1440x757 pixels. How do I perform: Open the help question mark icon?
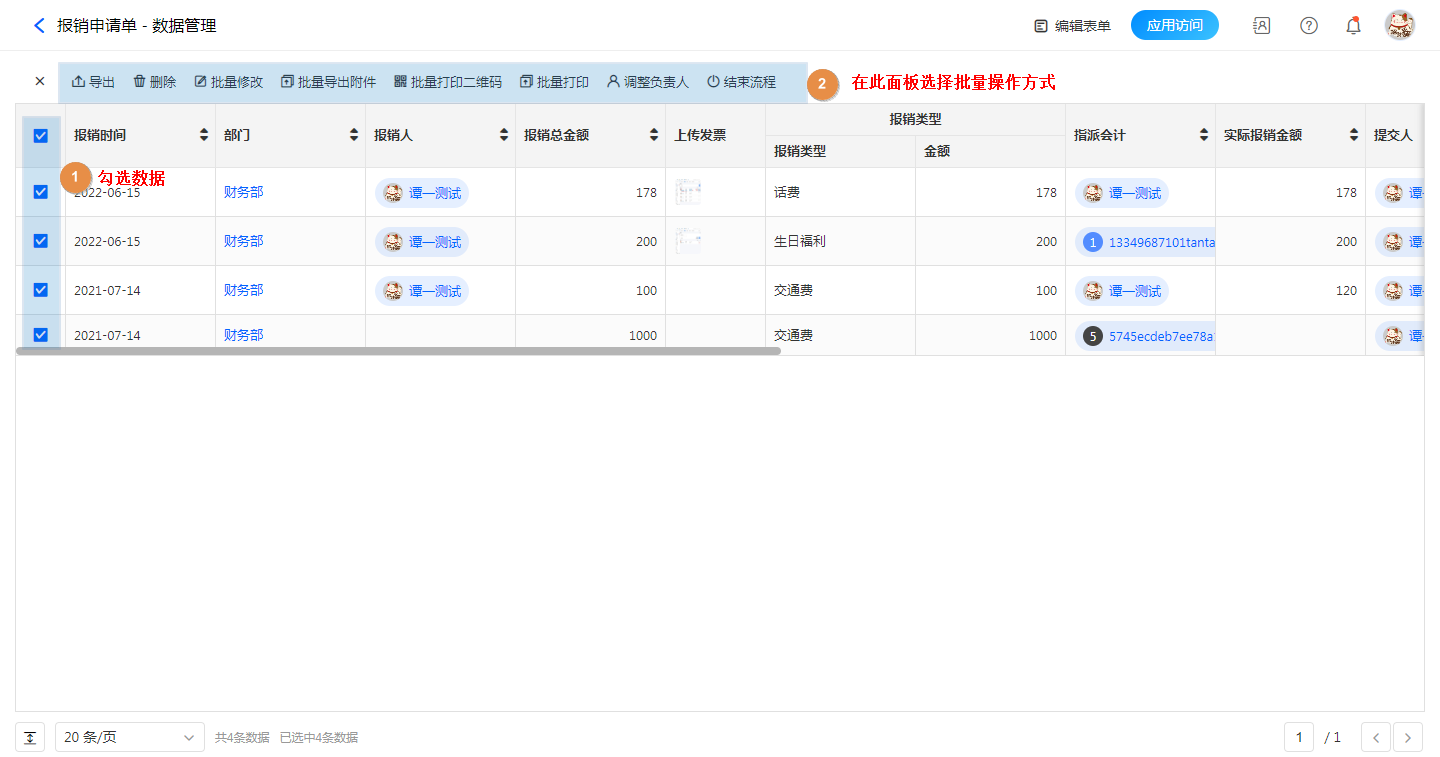coord(1308,26)
